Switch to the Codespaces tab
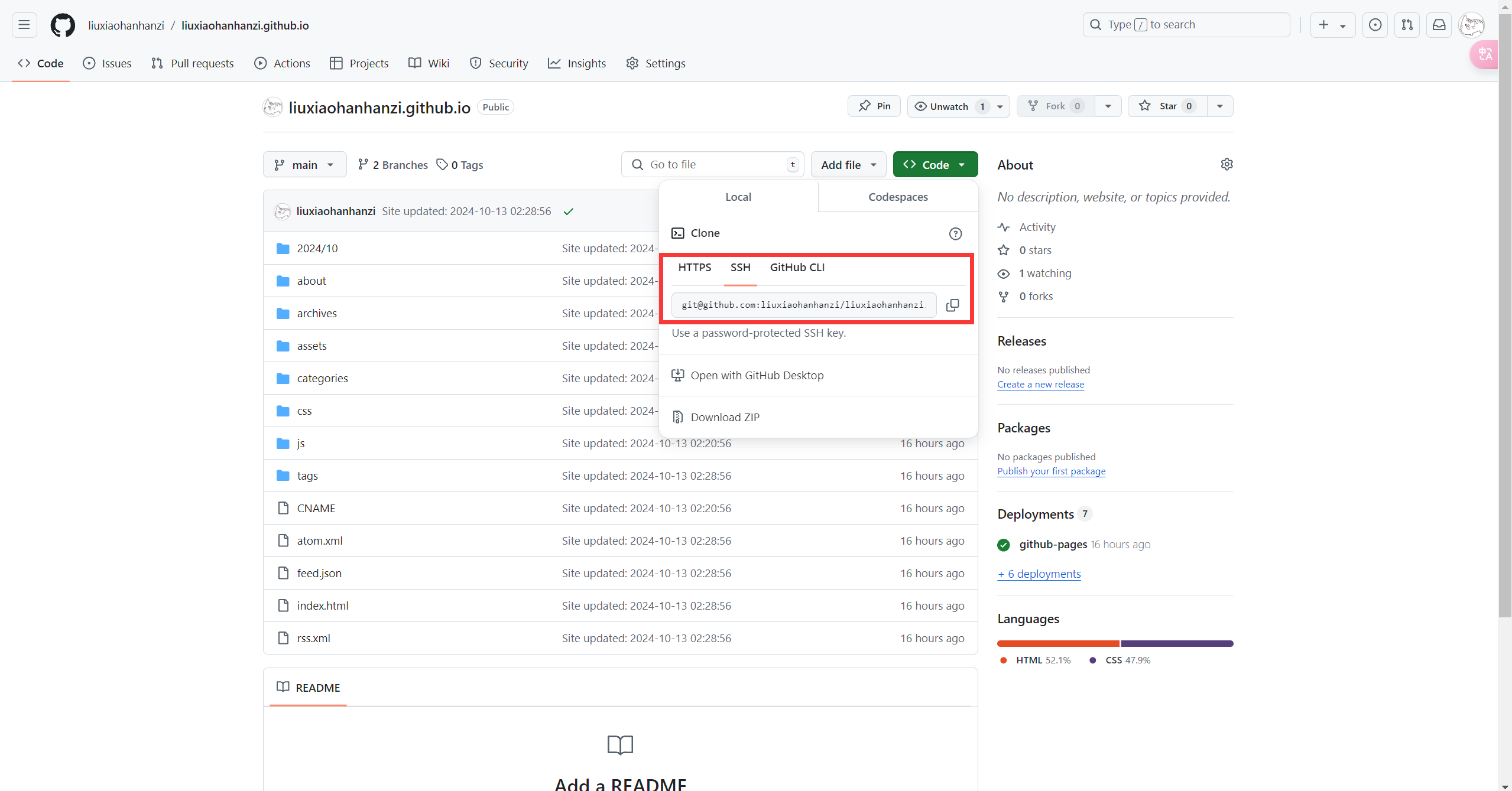1512x791 pixels. [x=898, y=197]
